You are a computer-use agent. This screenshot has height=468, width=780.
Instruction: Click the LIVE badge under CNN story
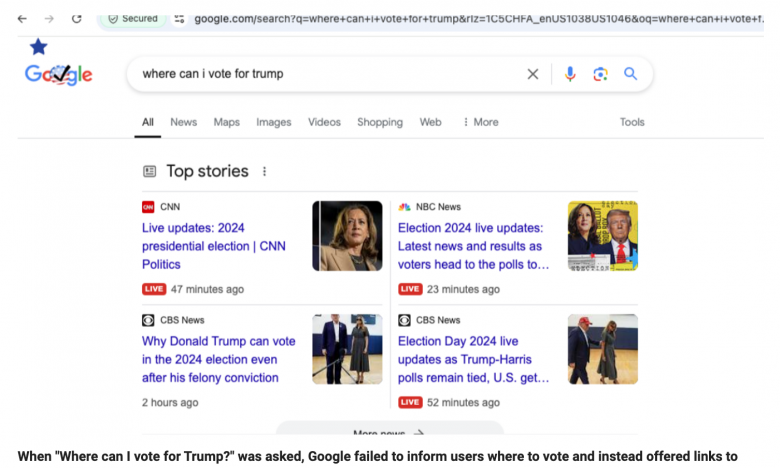point(154,289)
